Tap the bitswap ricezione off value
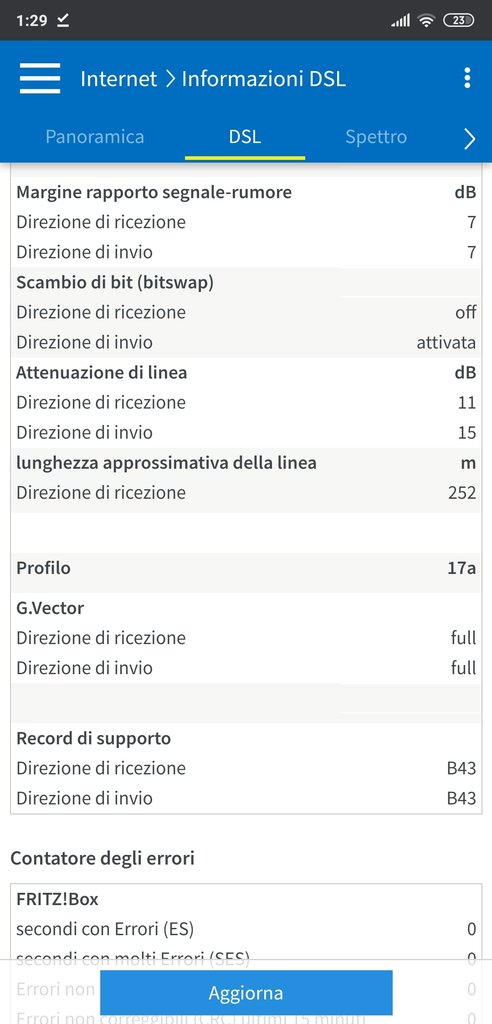The width and height of the screenshot is (492, 1024). tap(466, 312)
